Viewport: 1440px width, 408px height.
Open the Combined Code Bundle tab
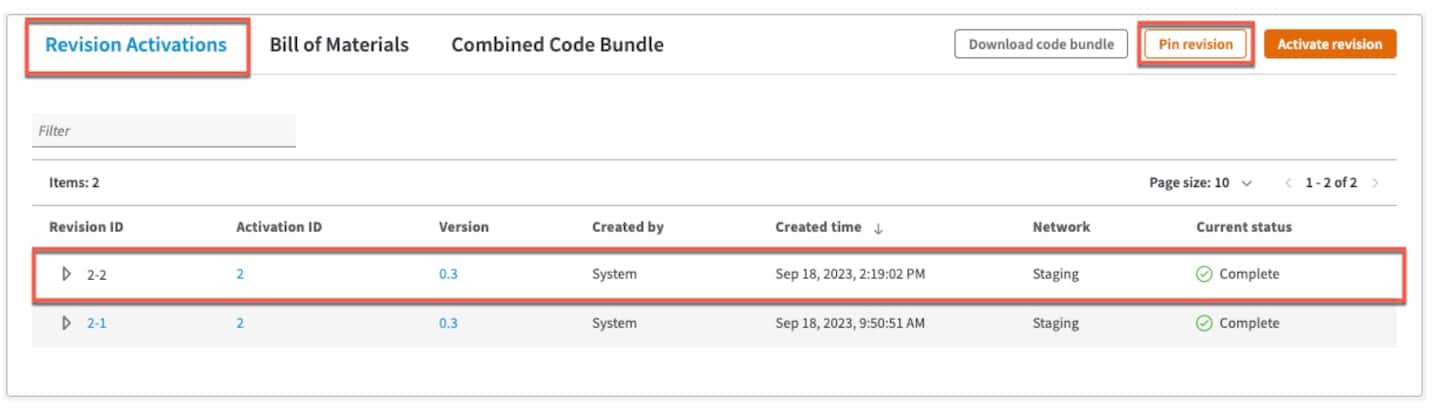pos(557,44)
